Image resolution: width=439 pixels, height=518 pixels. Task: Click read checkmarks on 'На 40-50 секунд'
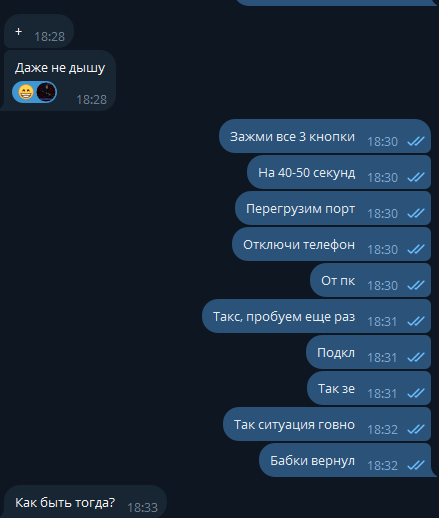pyautogui.click(x=416, y=177)
